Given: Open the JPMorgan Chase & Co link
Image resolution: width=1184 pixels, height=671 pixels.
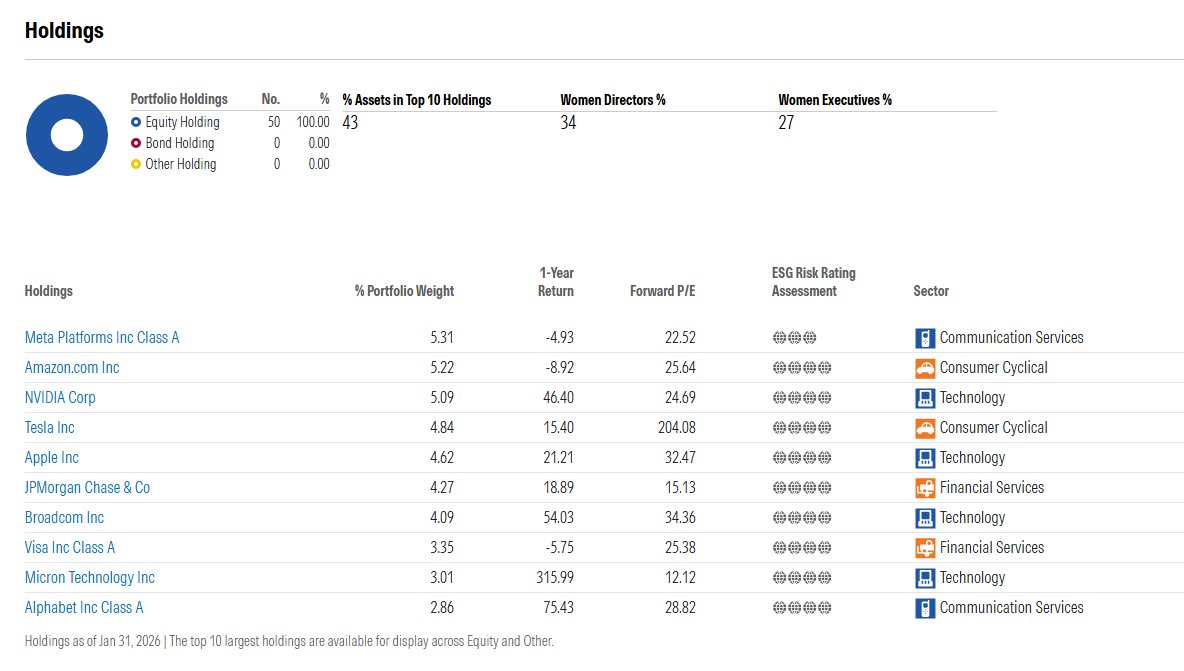Looking at the screenshot, I should tap(87, 488).
